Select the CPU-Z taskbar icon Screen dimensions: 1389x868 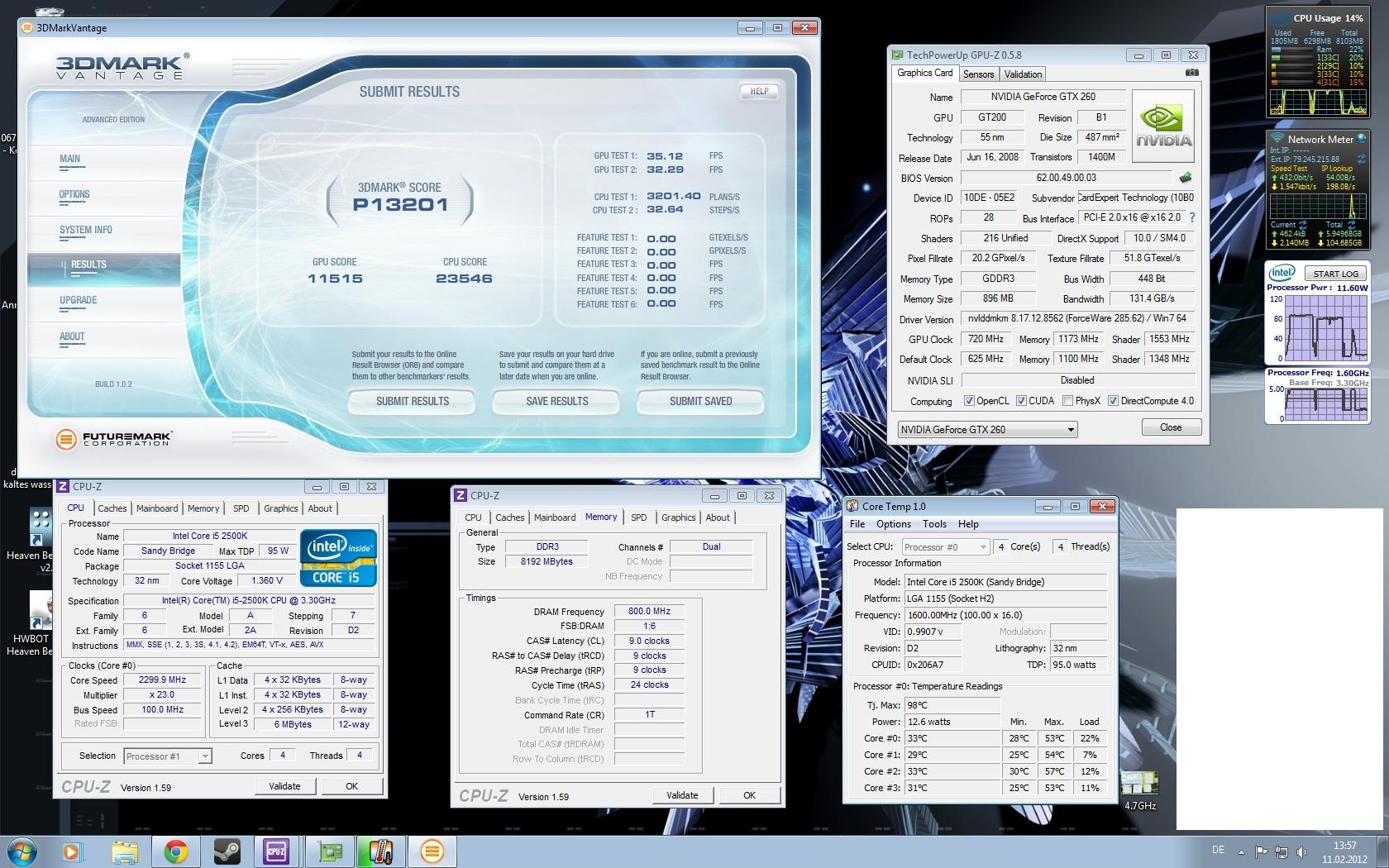(276, 851)
